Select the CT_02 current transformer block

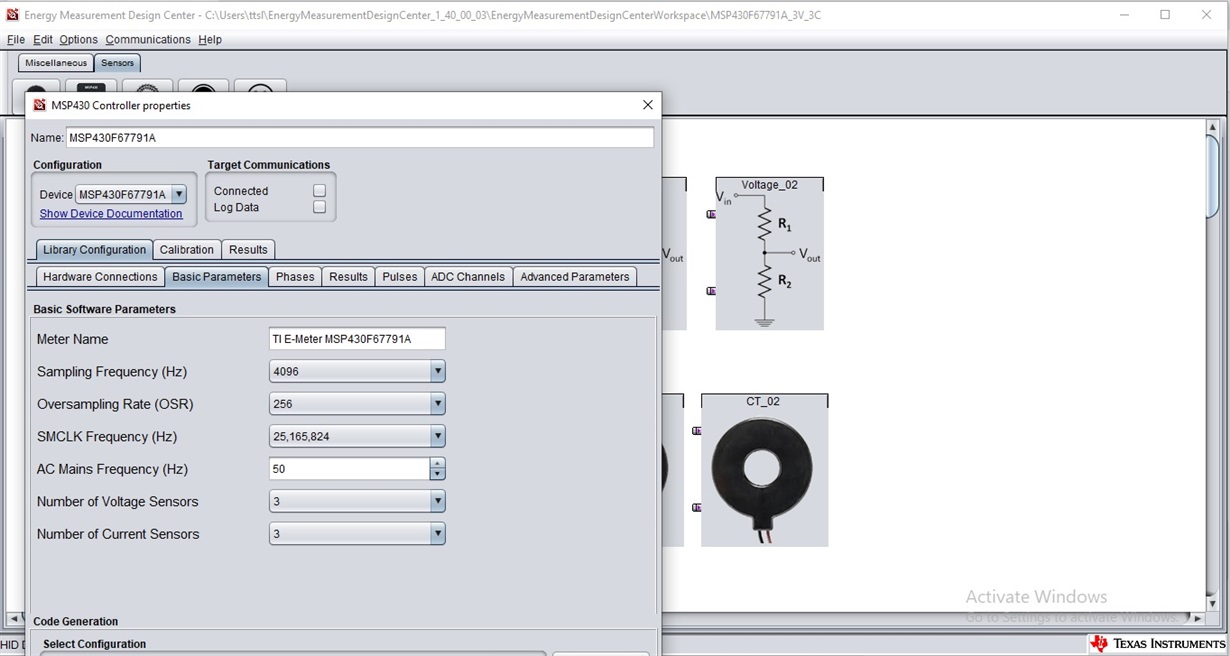point(764,470)
